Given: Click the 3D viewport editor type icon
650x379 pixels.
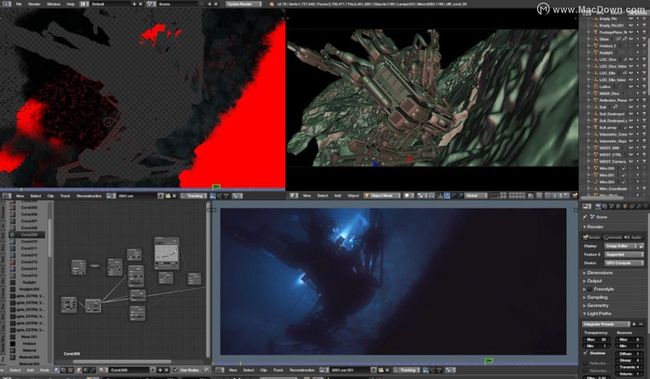Looking at the screenshot, I should coord(293,195).
